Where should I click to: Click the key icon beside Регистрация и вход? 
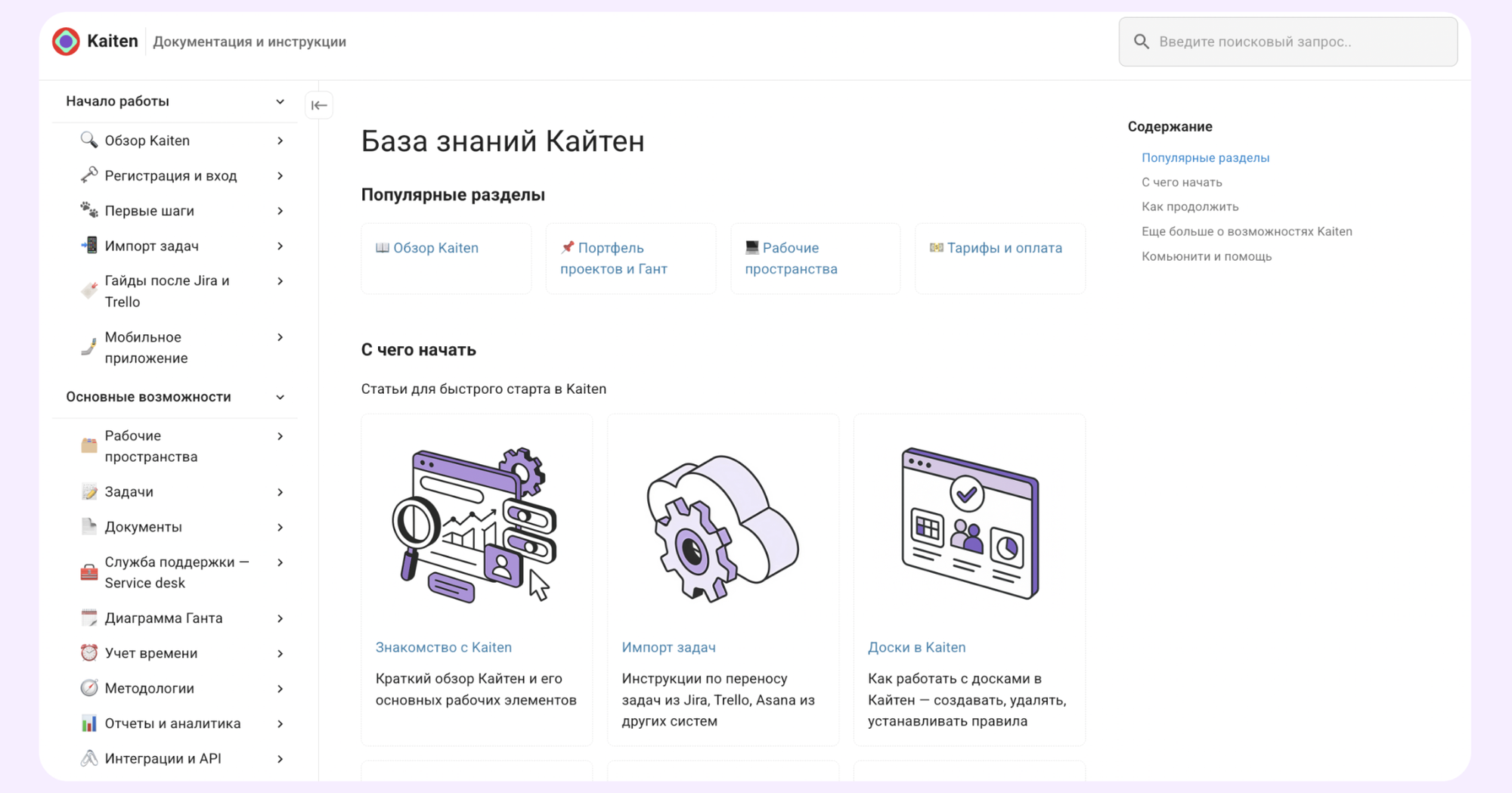[x=88, y=175]
